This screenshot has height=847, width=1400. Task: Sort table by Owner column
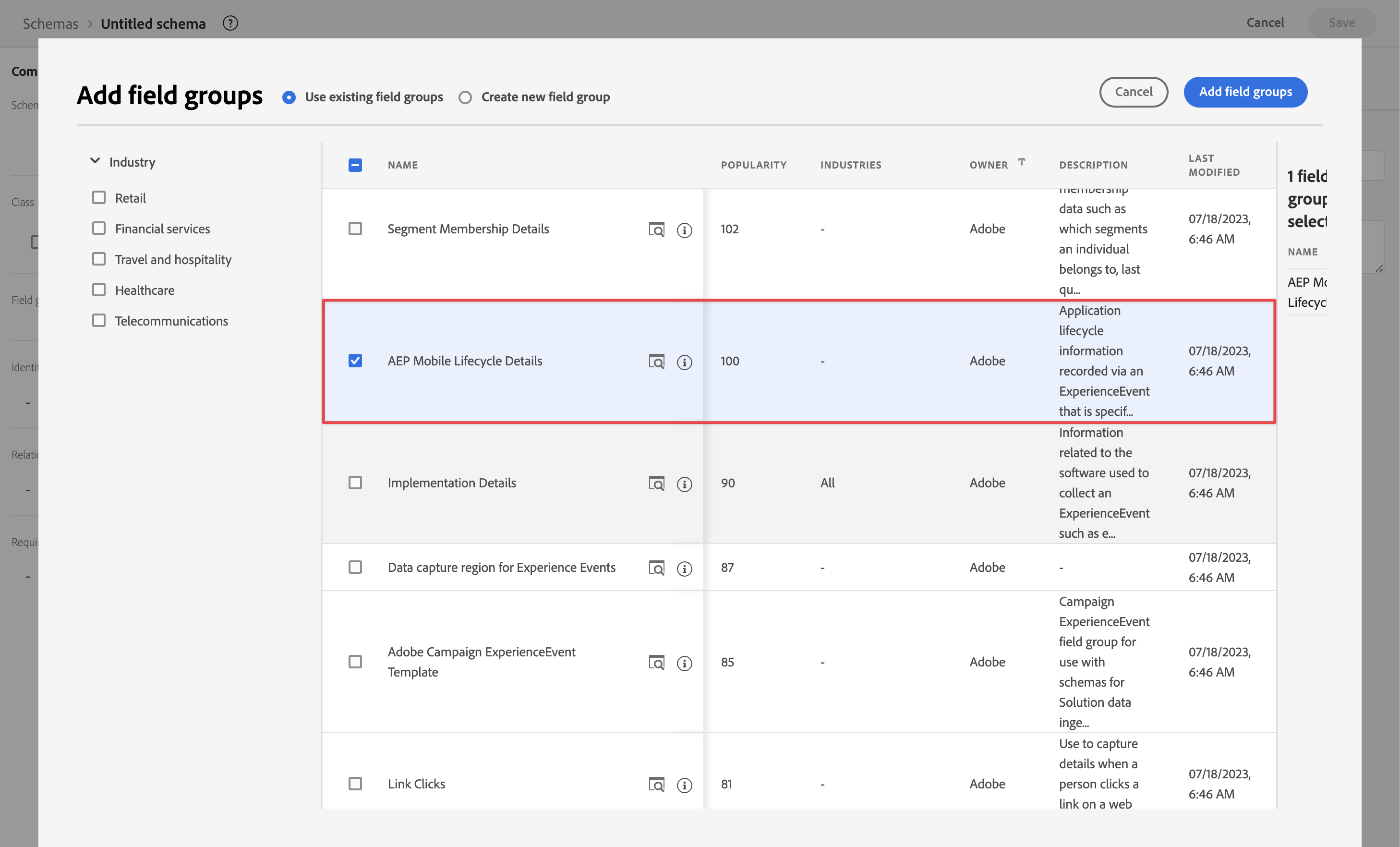[988, 165]
